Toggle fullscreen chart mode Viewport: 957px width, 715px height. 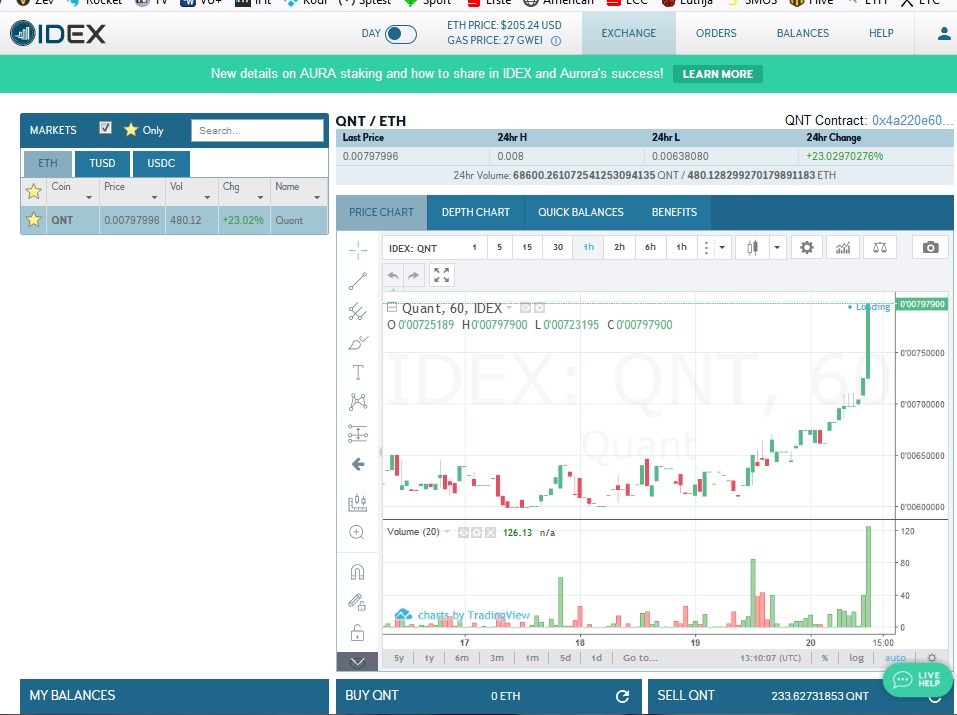442,275
